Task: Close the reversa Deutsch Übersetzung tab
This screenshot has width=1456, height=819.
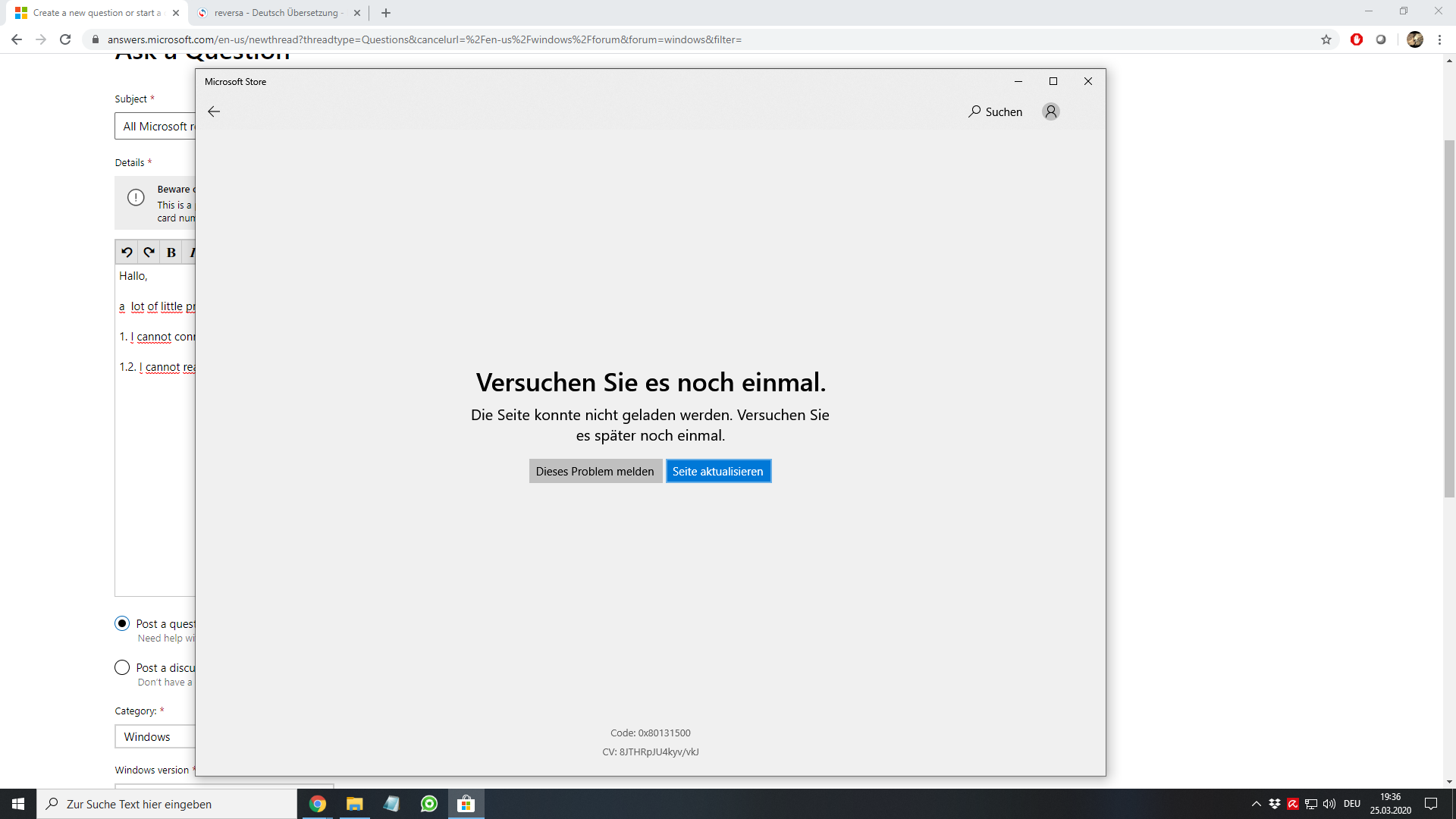Action: point(357,13)
